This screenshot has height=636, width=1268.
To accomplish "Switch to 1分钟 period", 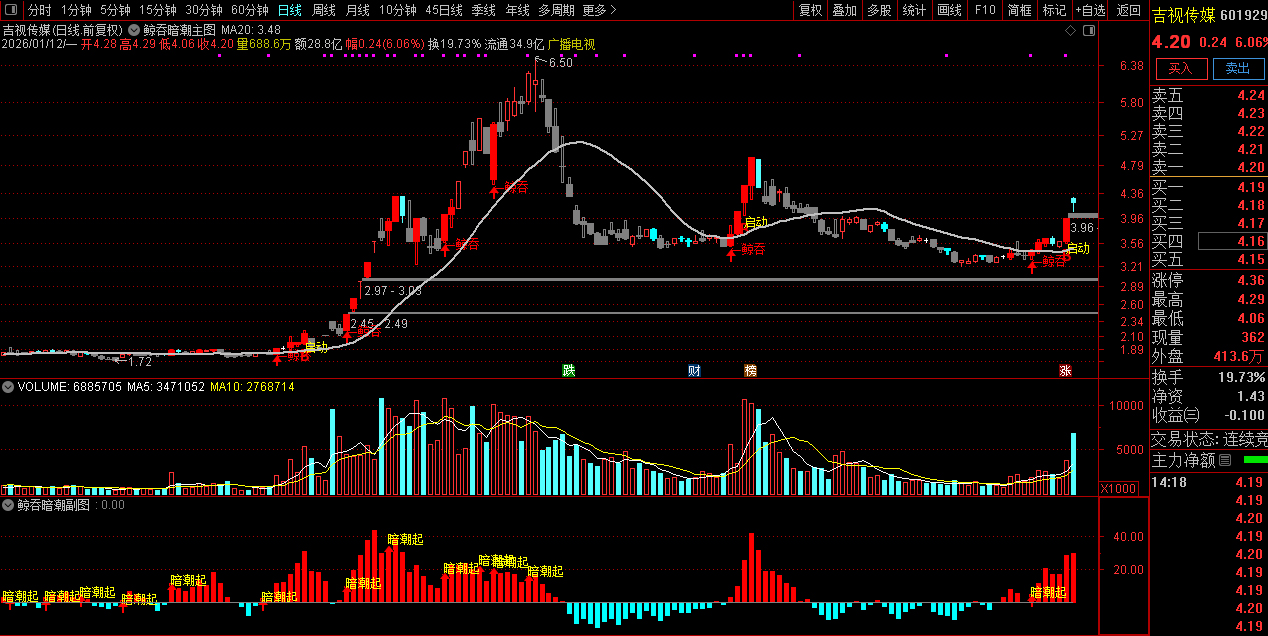I will click(77, 10).
